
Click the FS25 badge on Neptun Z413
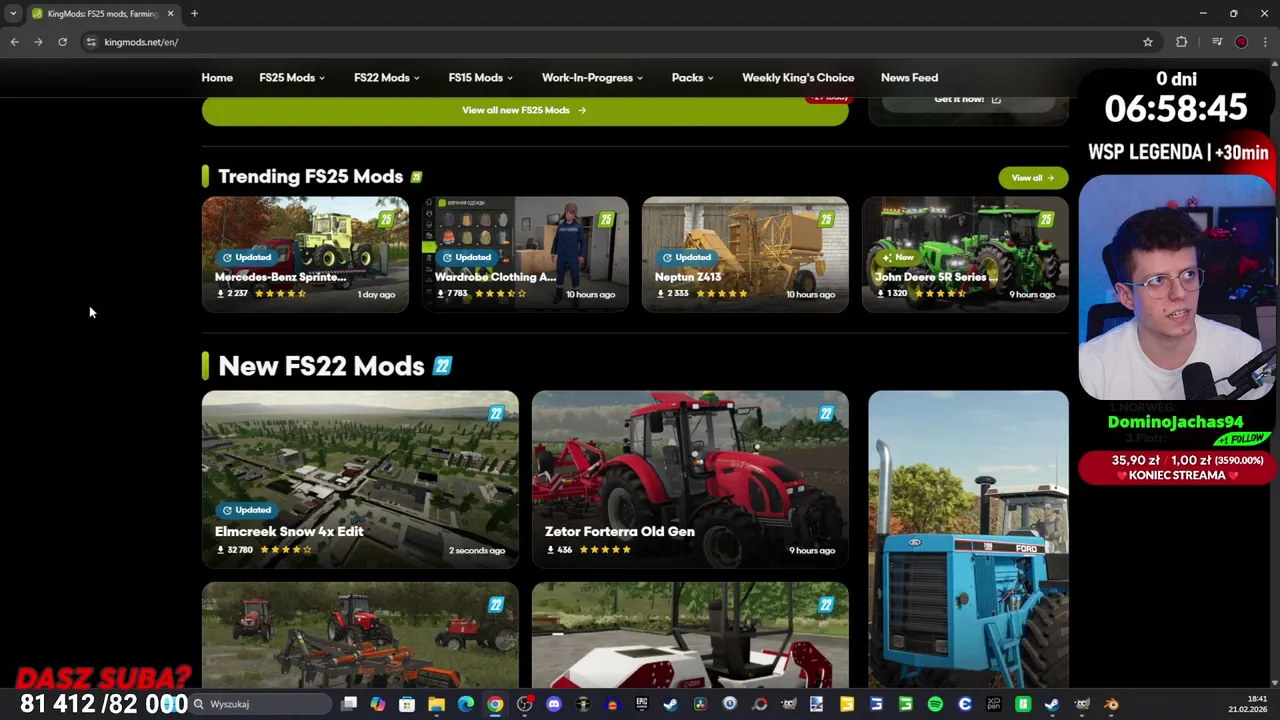(826, 219)
